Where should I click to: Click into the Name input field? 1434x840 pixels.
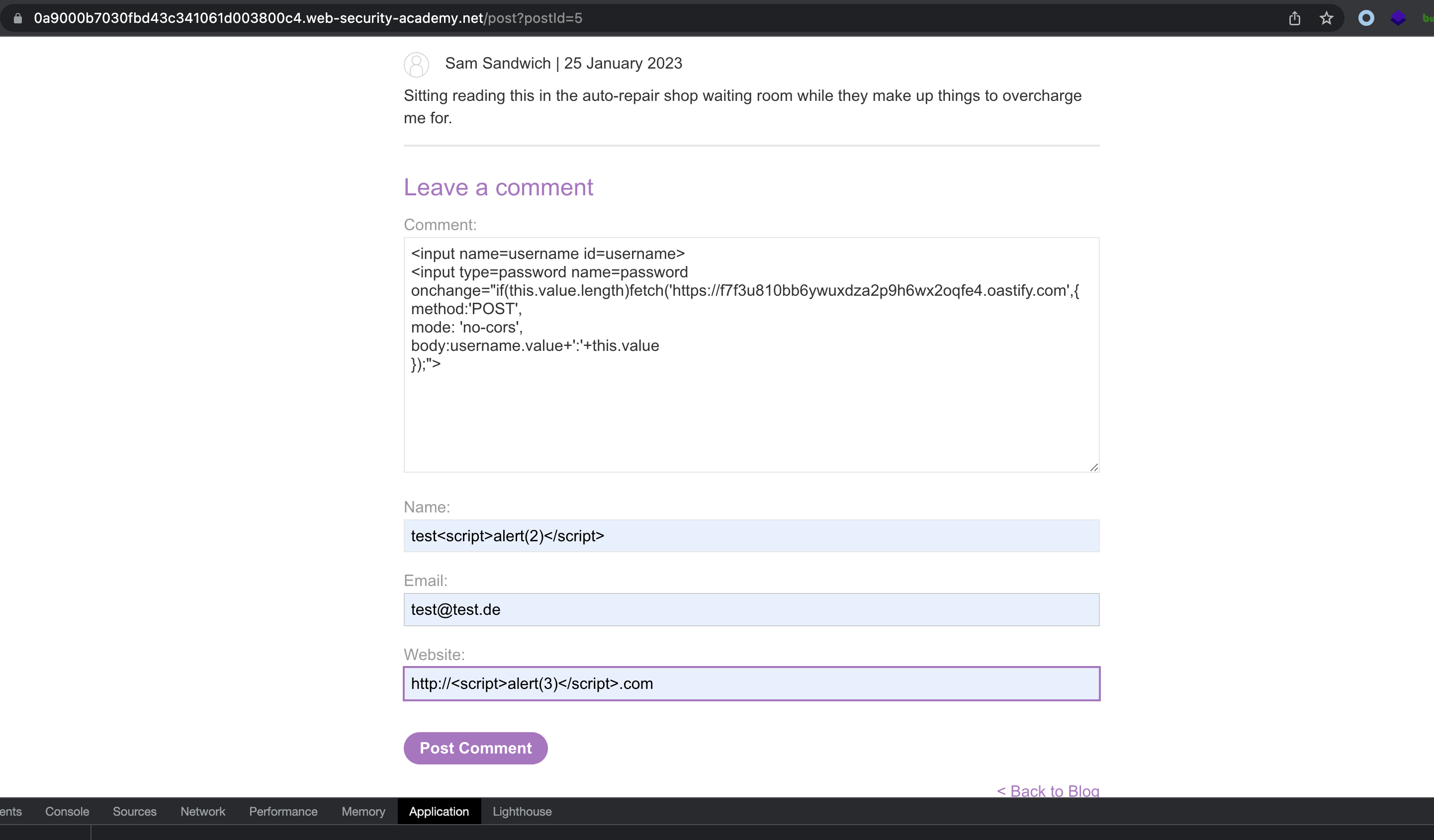tap(751, 536)
